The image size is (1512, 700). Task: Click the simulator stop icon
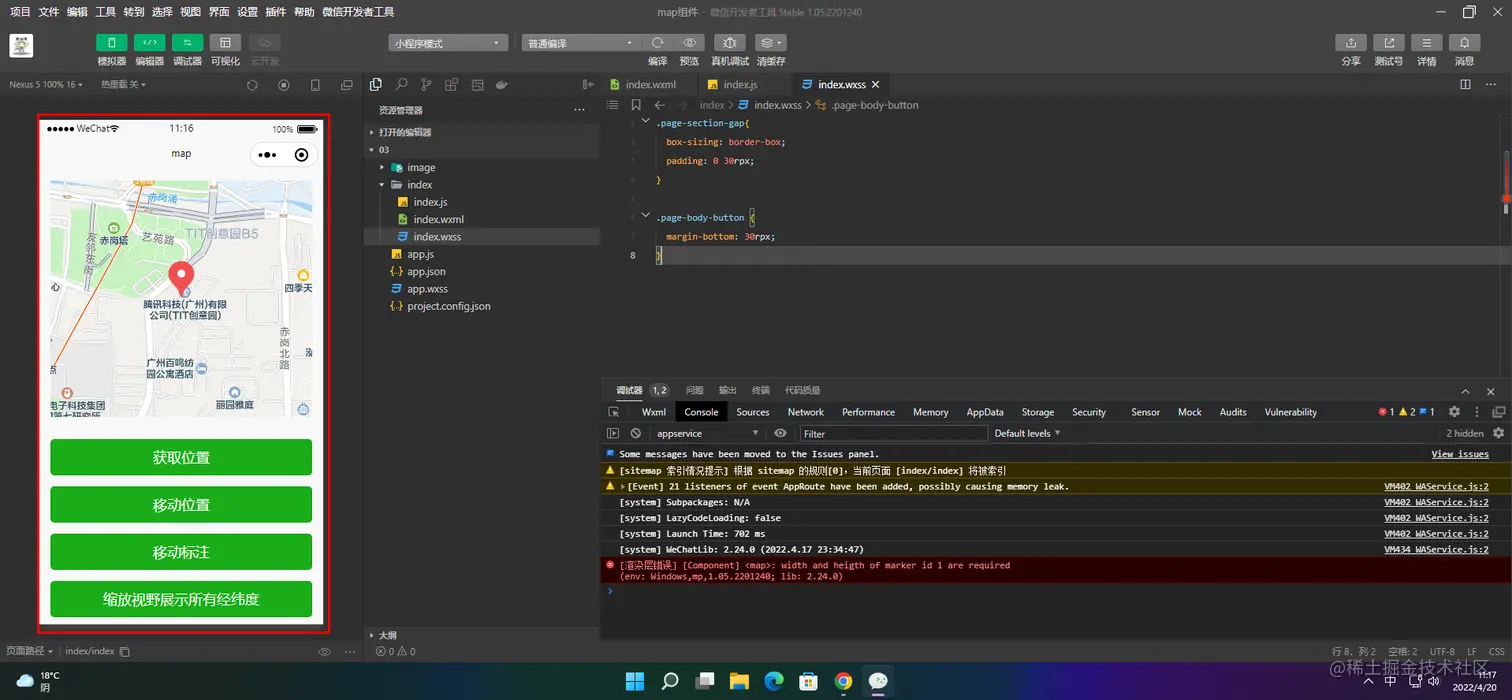[x=284, y=85]
